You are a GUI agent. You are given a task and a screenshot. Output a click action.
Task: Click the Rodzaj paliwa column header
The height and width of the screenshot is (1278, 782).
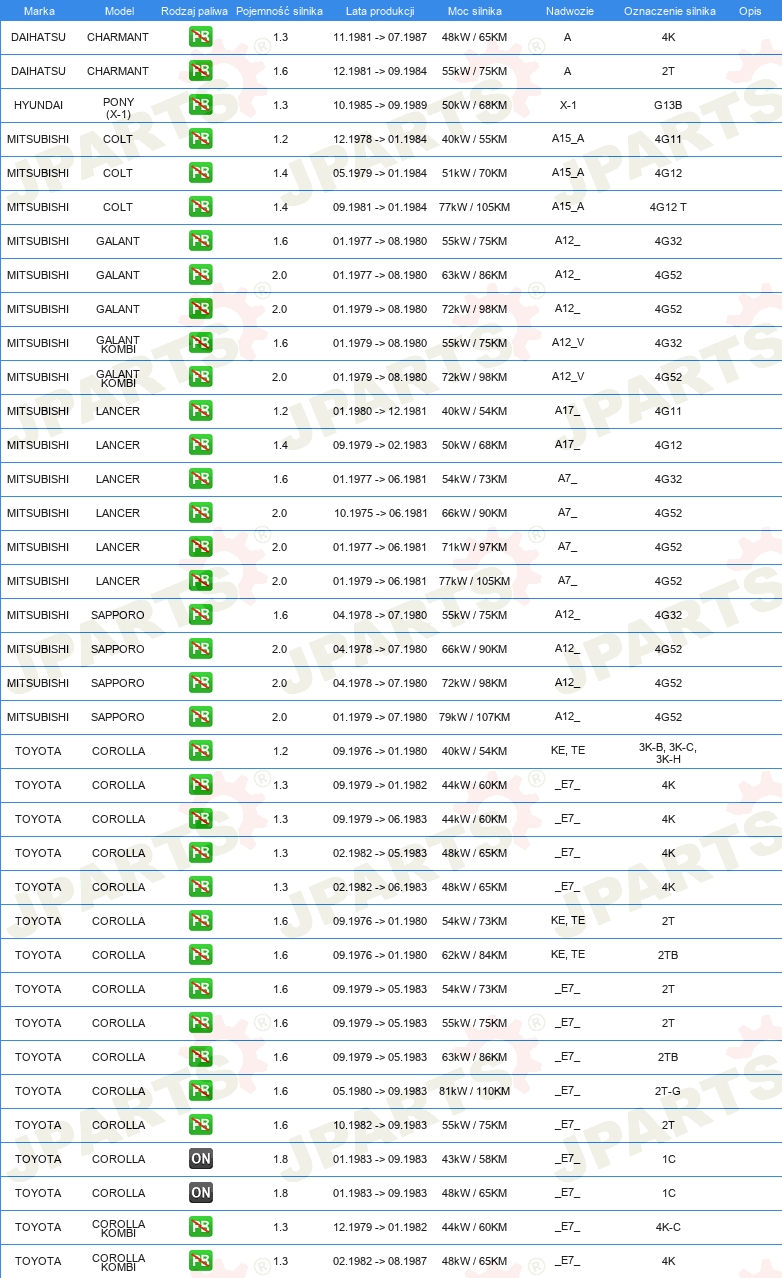pos(194,11)
